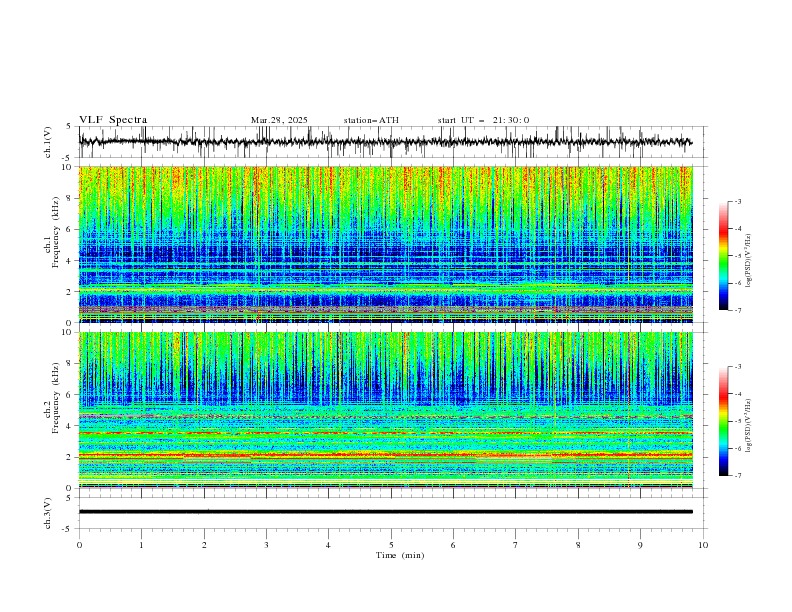Click time axis tick label '5'

(391, 545)
